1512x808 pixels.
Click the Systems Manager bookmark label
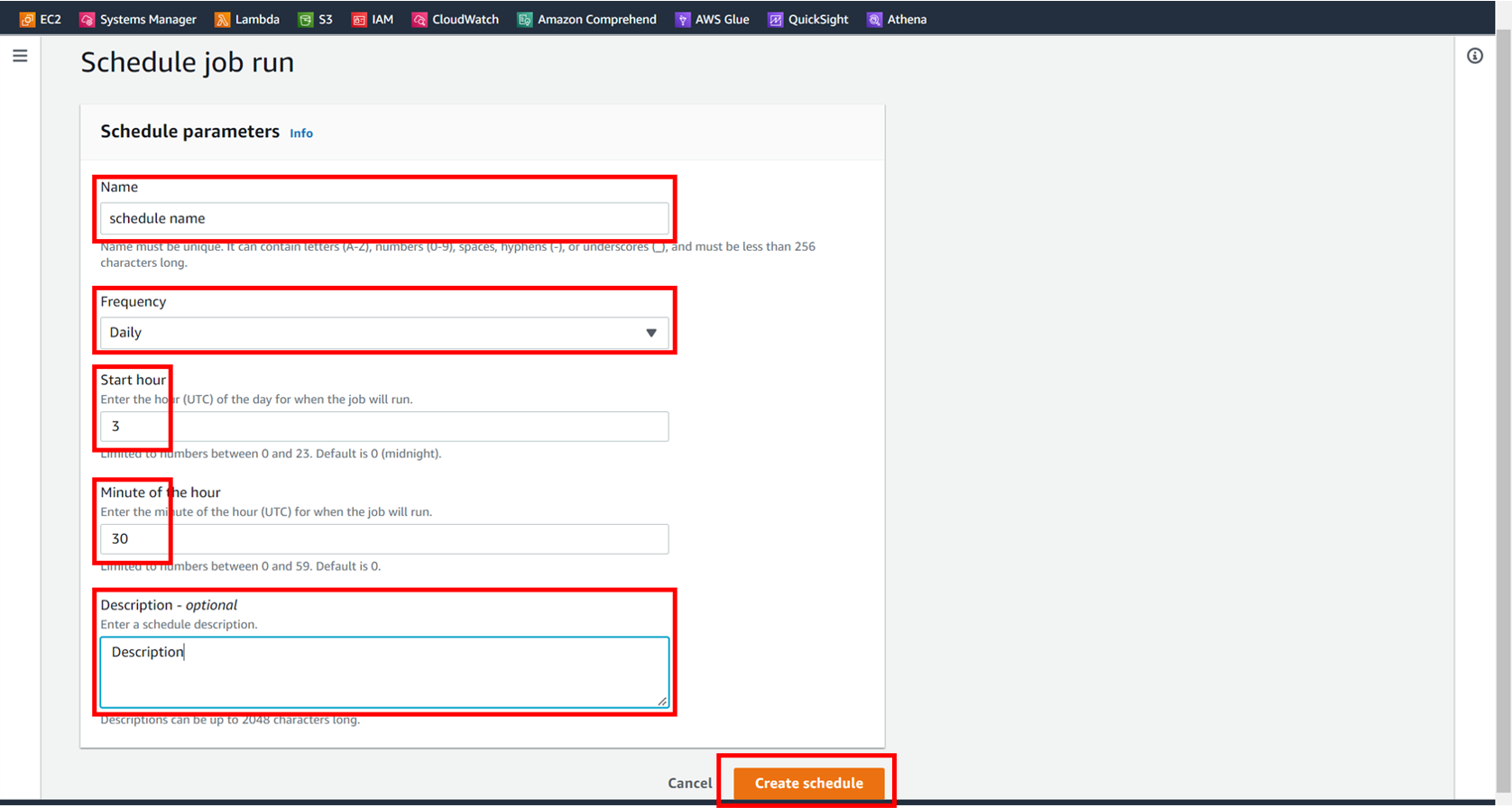[148, 19]
